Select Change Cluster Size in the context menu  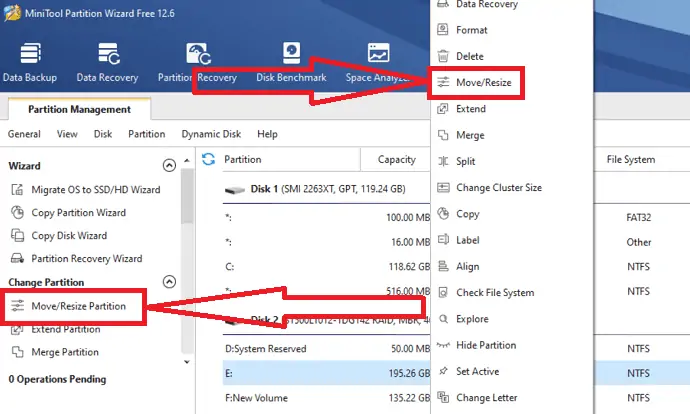click(x=499, y=187)
